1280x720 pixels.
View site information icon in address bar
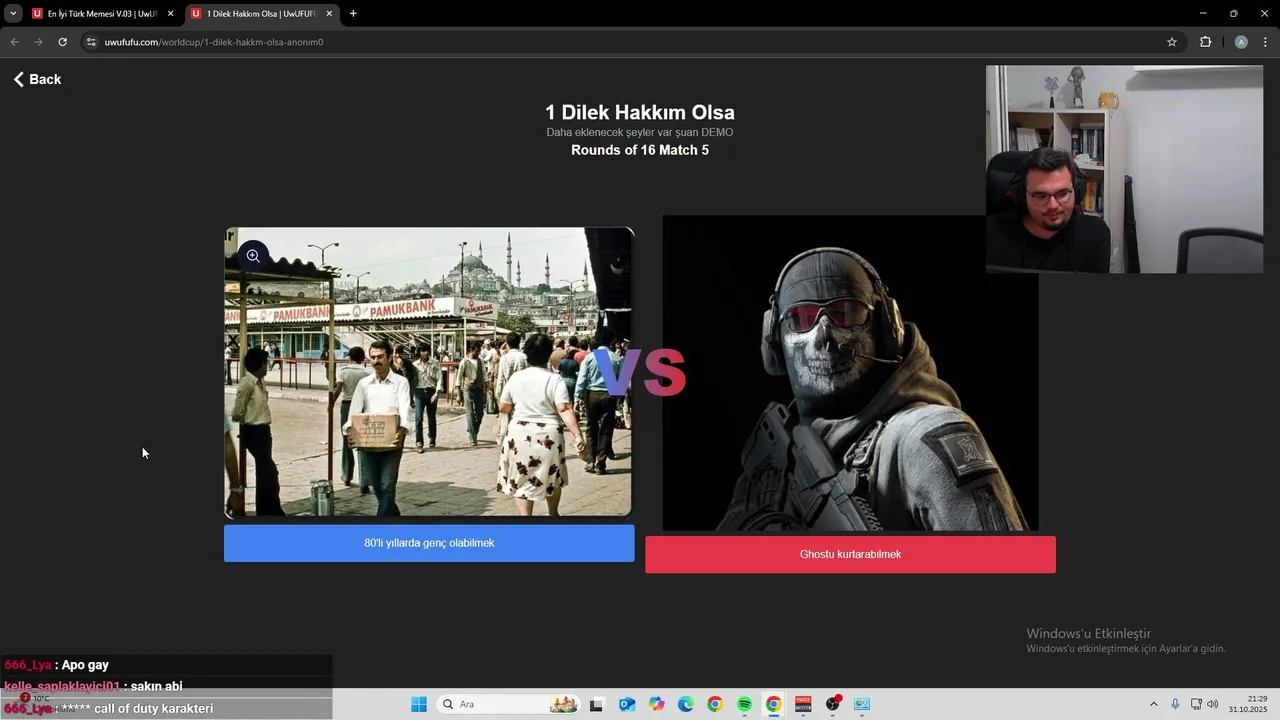pos(91,42)
